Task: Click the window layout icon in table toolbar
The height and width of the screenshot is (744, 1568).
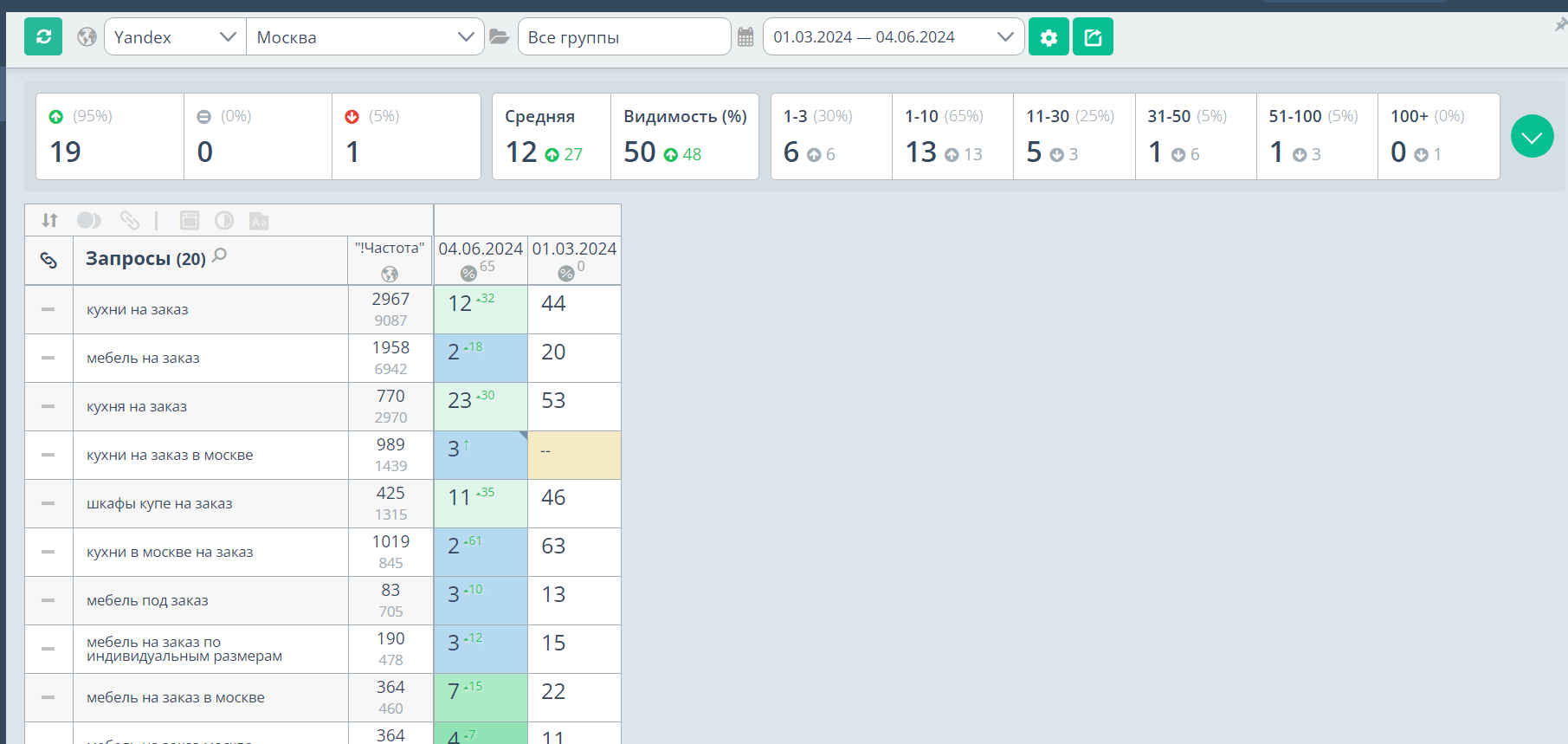Action: point(190,220)
